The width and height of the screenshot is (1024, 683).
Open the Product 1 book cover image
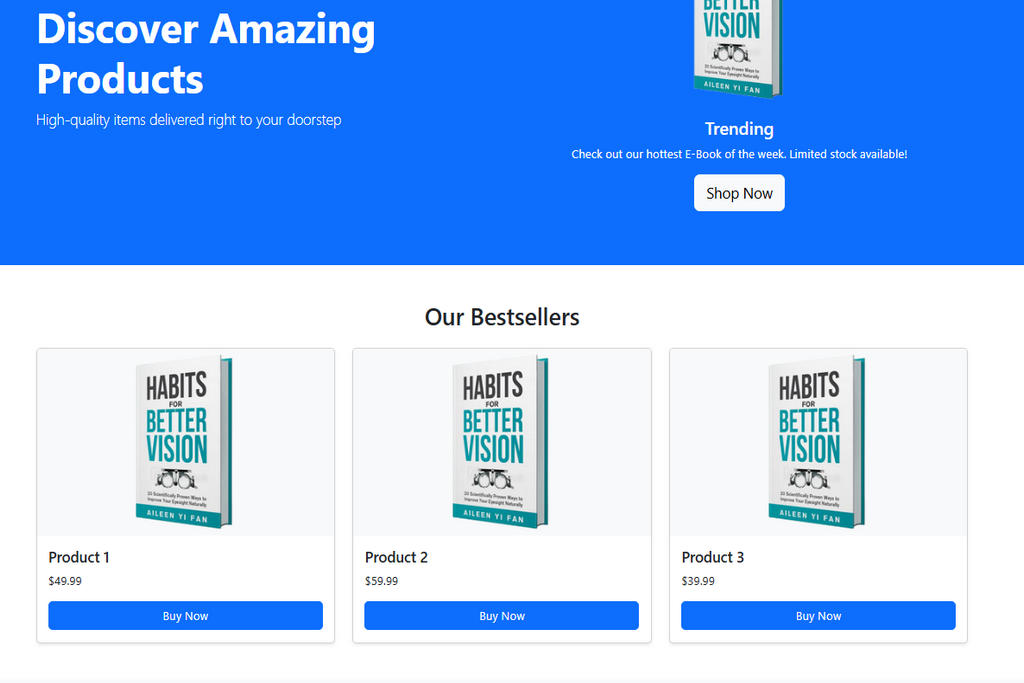[184, 442]
